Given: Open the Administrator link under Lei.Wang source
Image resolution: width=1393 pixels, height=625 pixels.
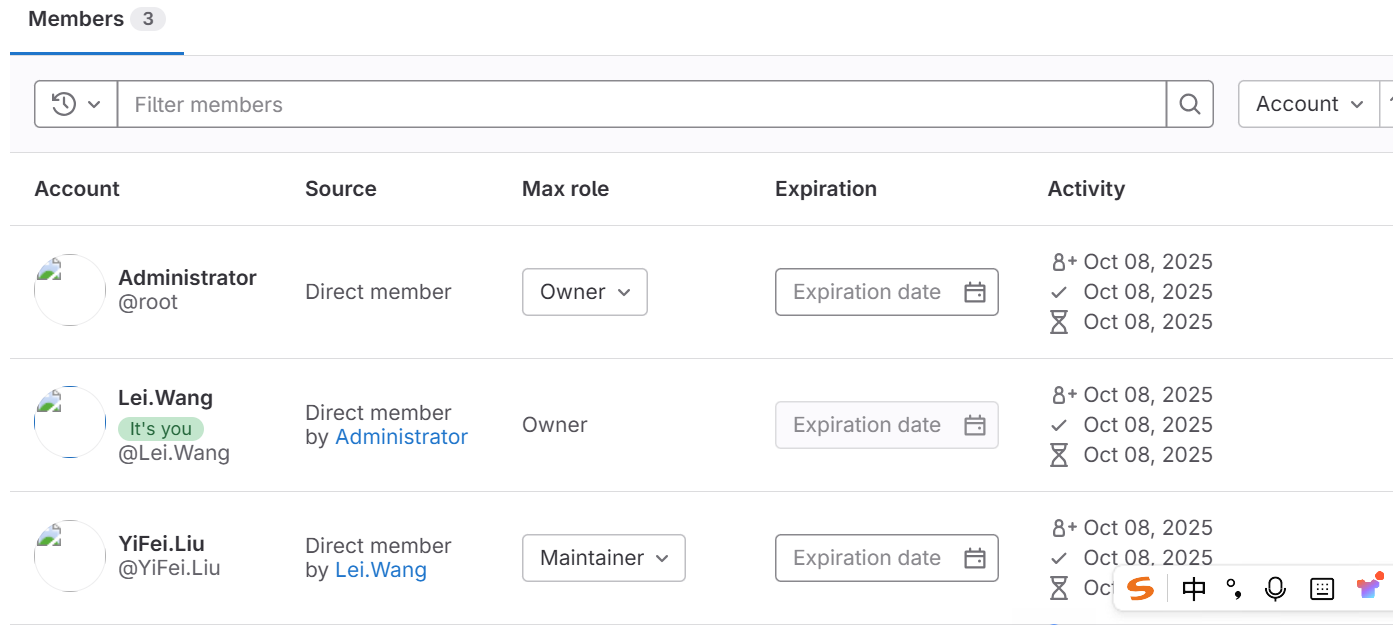Looking at the screenshot, I should coord(401,437).
